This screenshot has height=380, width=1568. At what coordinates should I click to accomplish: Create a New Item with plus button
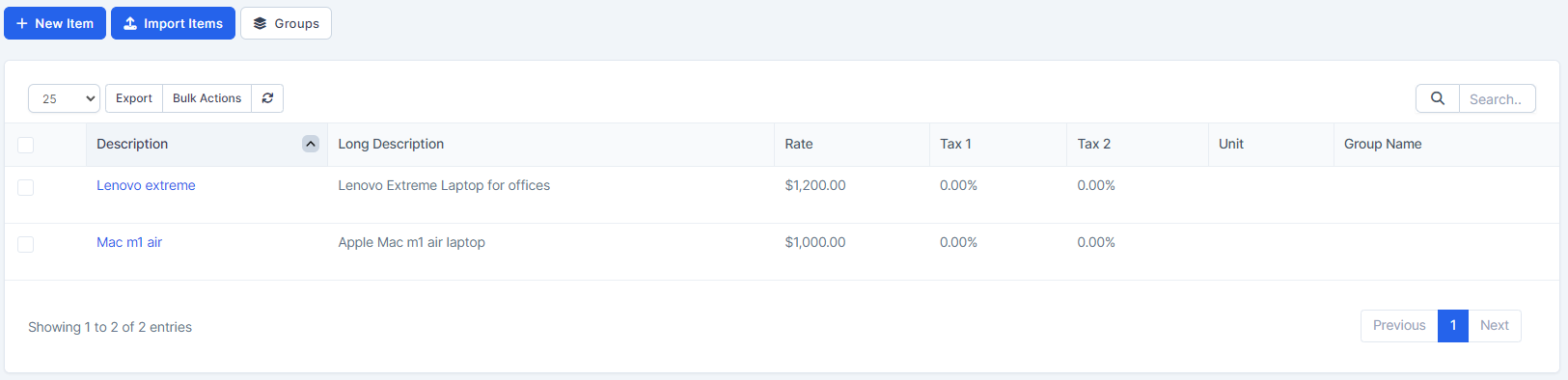click(55, 23)
